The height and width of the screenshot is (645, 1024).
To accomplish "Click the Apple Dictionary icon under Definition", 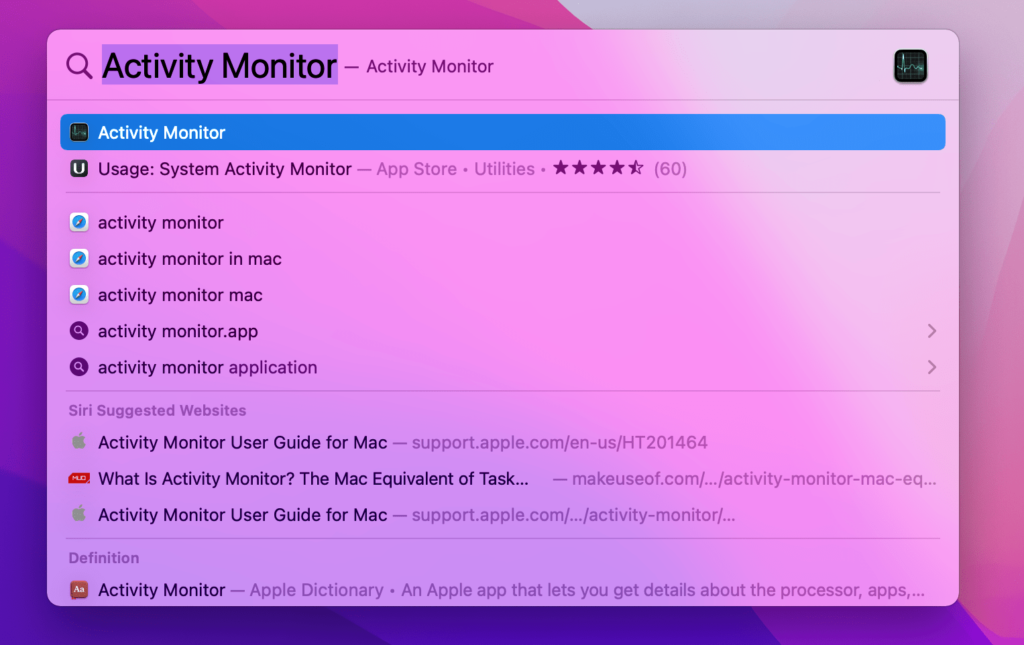I will point(79,590).
